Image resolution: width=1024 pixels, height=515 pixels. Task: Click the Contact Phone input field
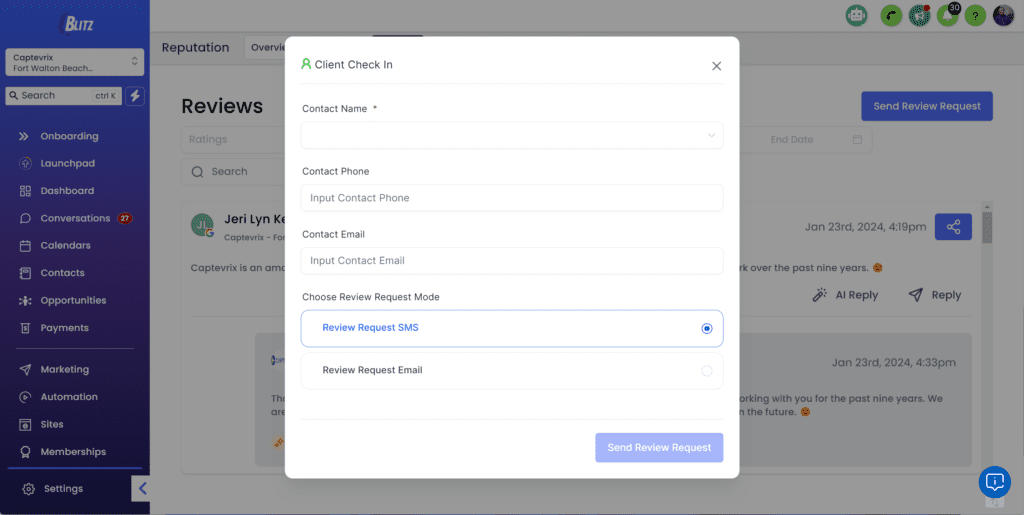(512, 198)
